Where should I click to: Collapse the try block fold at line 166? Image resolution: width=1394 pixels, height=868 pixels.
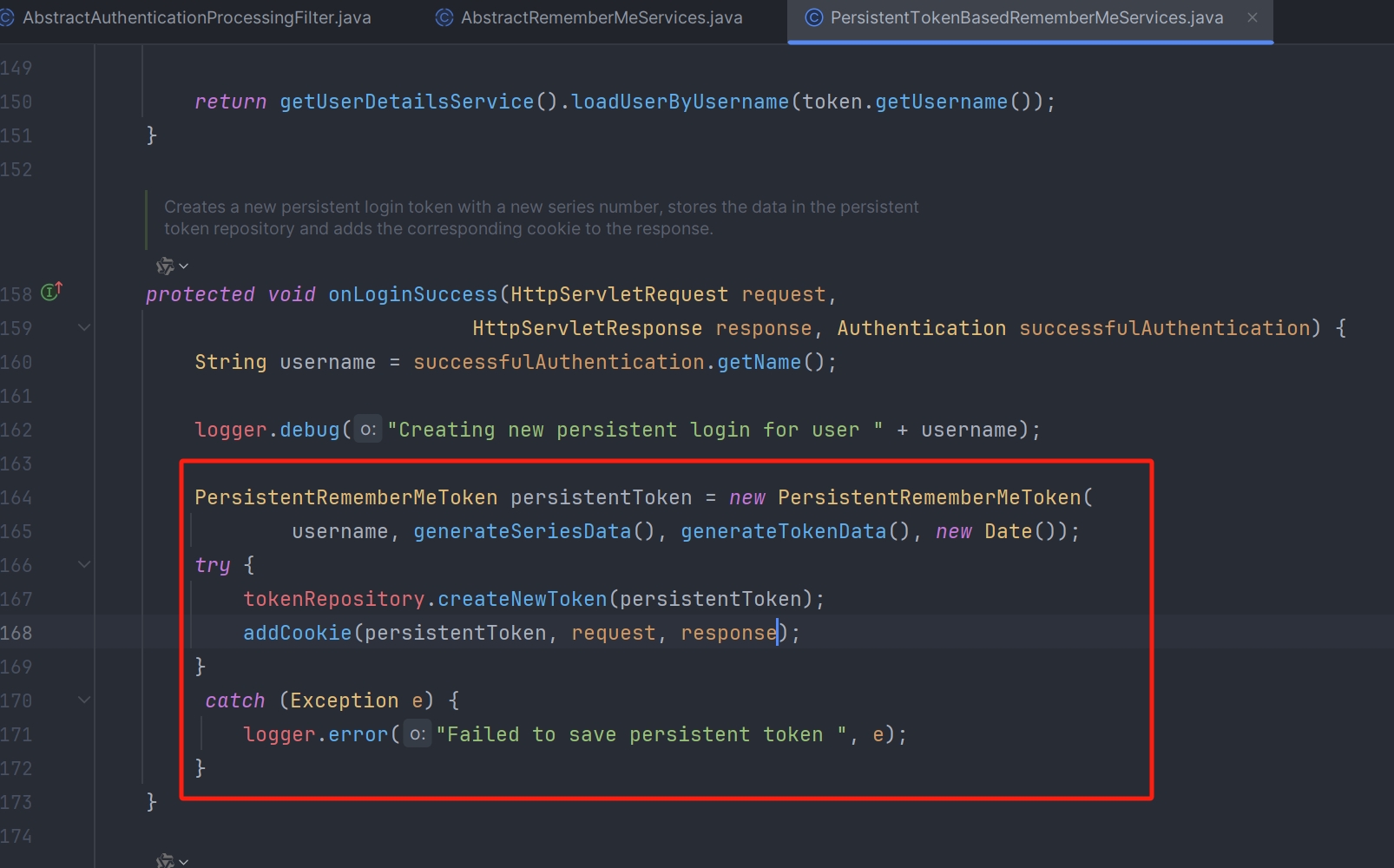tap(84, 564)
